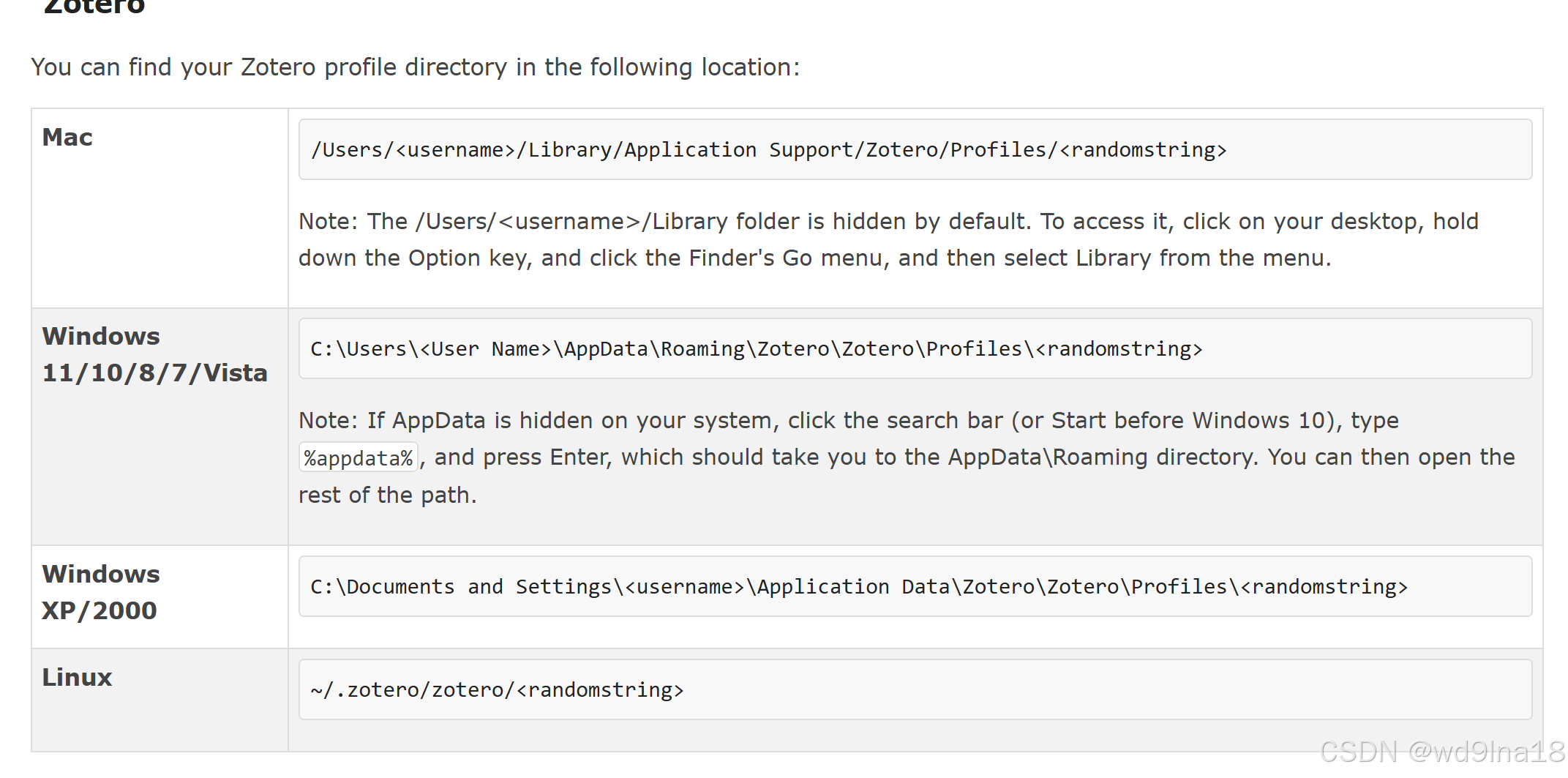This screenshot has height=778, width=1568.
Task: Click <User Name> in the Windows path
Action: click(485, 349)
